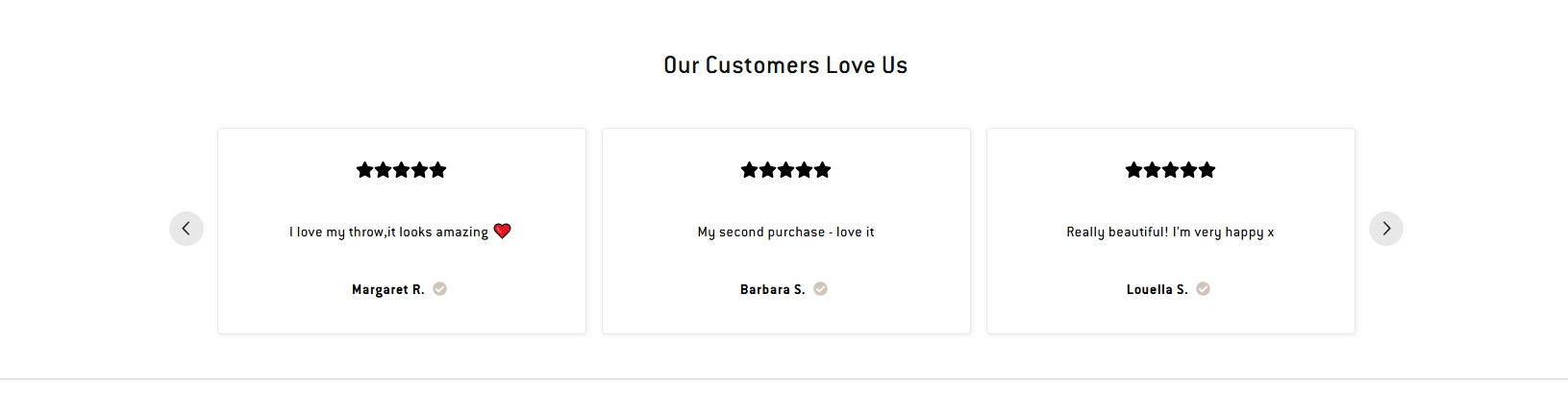Click the previous review arrow button
The width and height of the screenshot is (1568, 416).
187,229
